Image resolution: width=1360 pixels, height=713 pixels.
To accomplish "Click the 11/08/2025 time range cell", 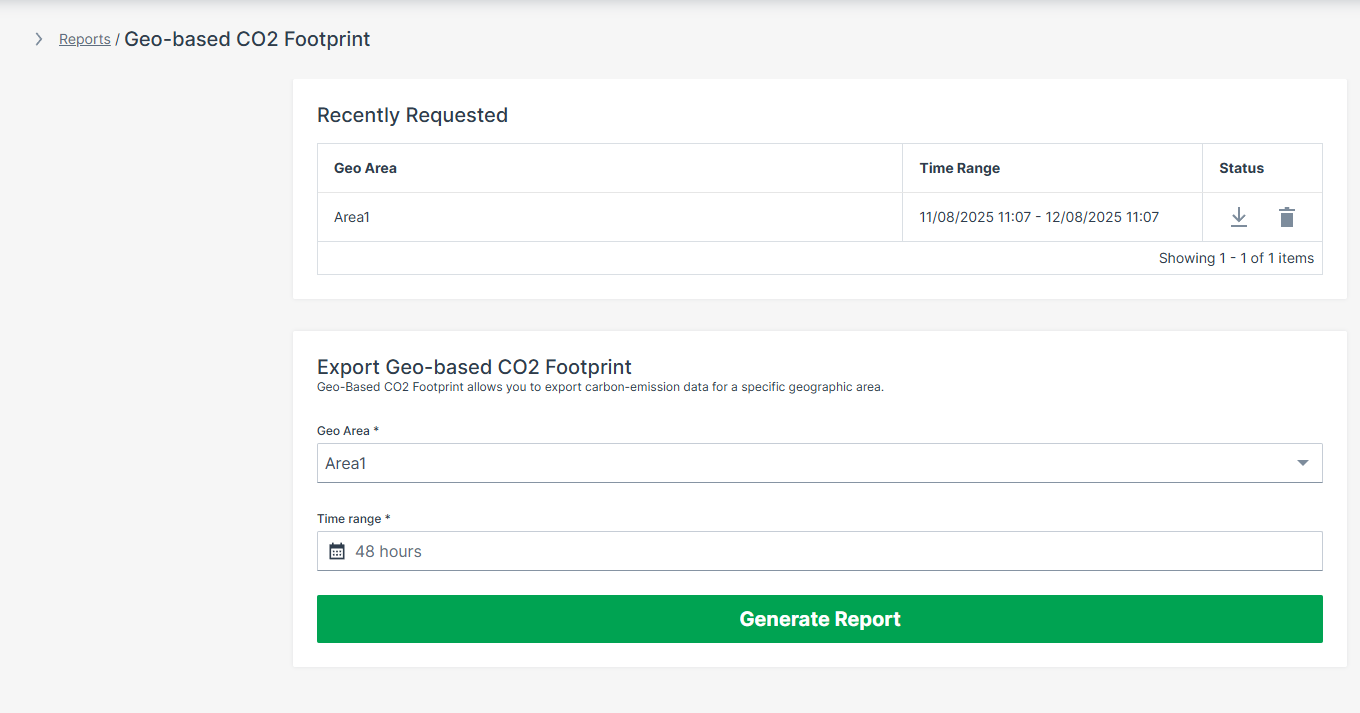I will point(1039,217).
